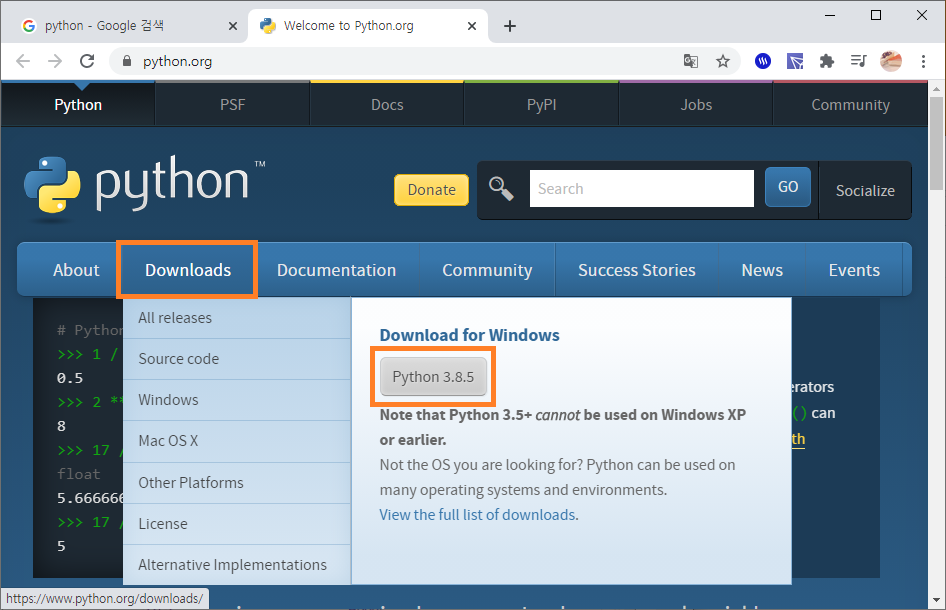Screen dimensions: 946x610
Task: Open the Socialize menu
Action: [865, 191]
